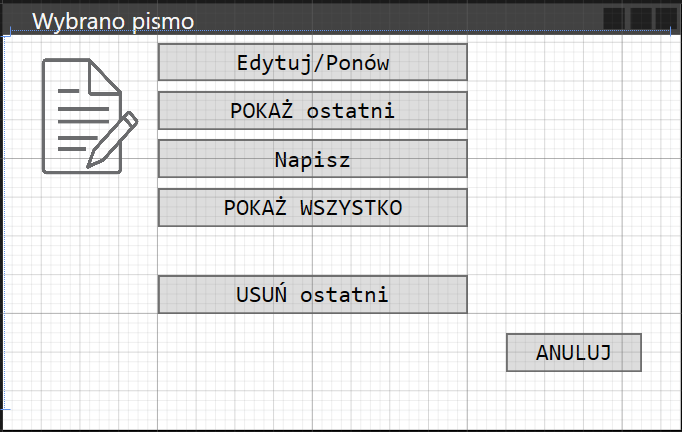
Task: Click the rightmost dark window control square
Action: click(x=666, y=19)
